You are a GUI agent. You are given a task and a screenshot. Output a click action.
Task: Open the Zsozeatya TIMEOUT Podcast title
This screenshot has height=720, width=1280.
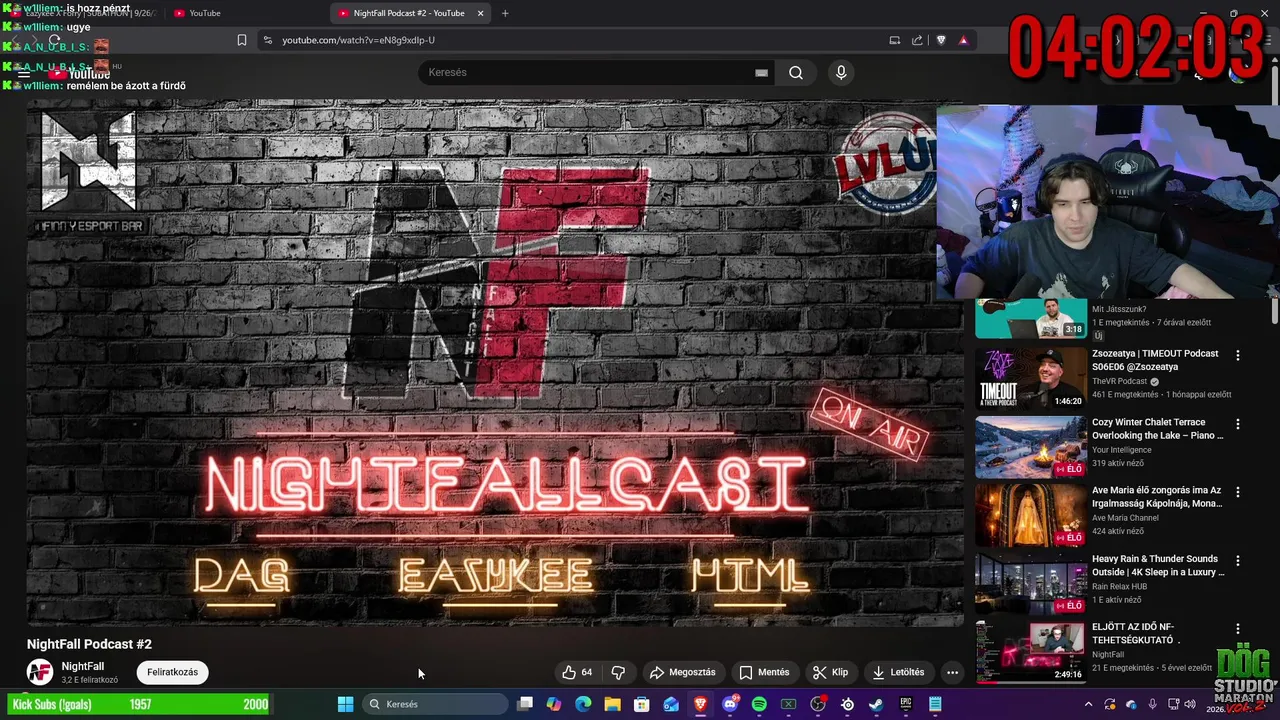(1155, 360)
